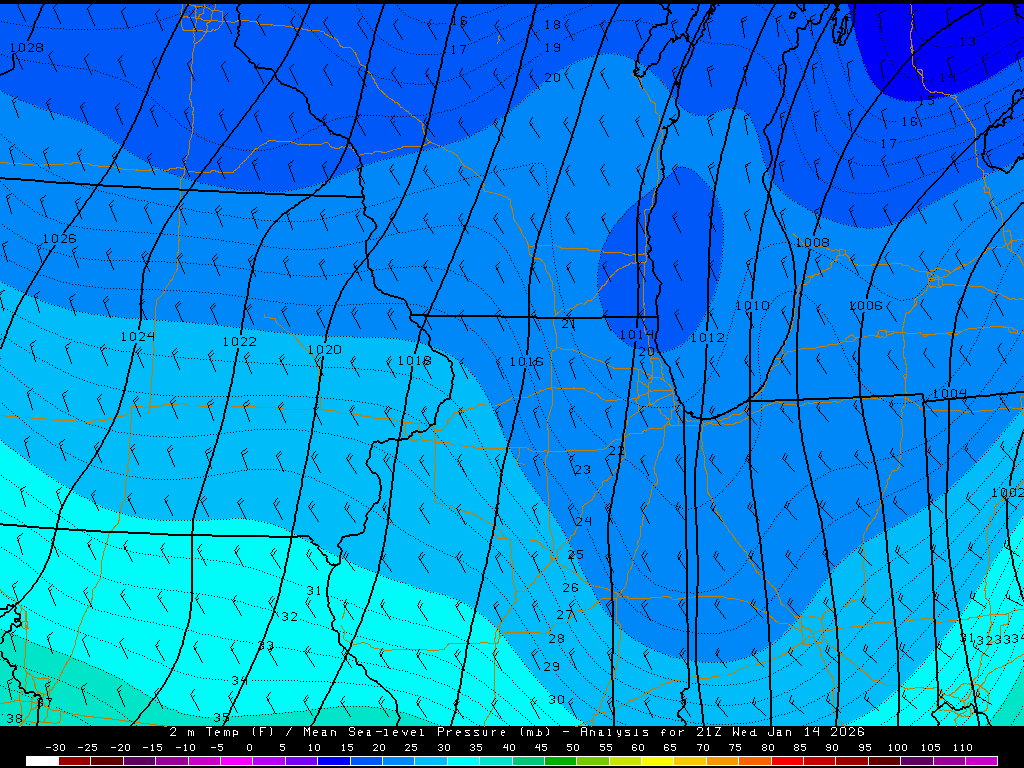
Task: Click the 1006 pressure label
Action: click(x=865, y=305)
